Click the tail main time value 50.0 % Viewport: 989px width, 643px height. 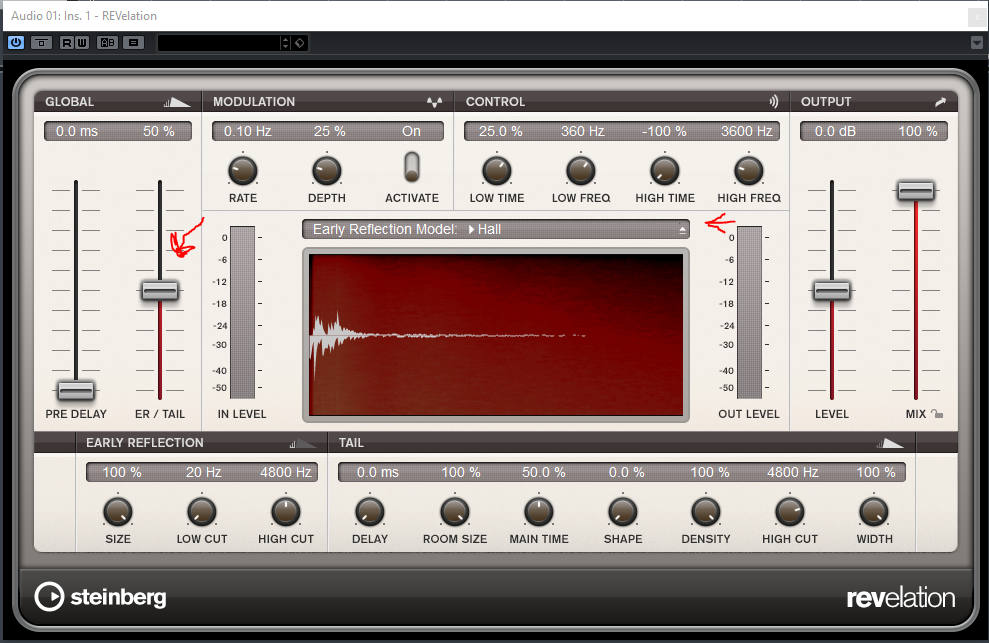click(x=543, y=473)
